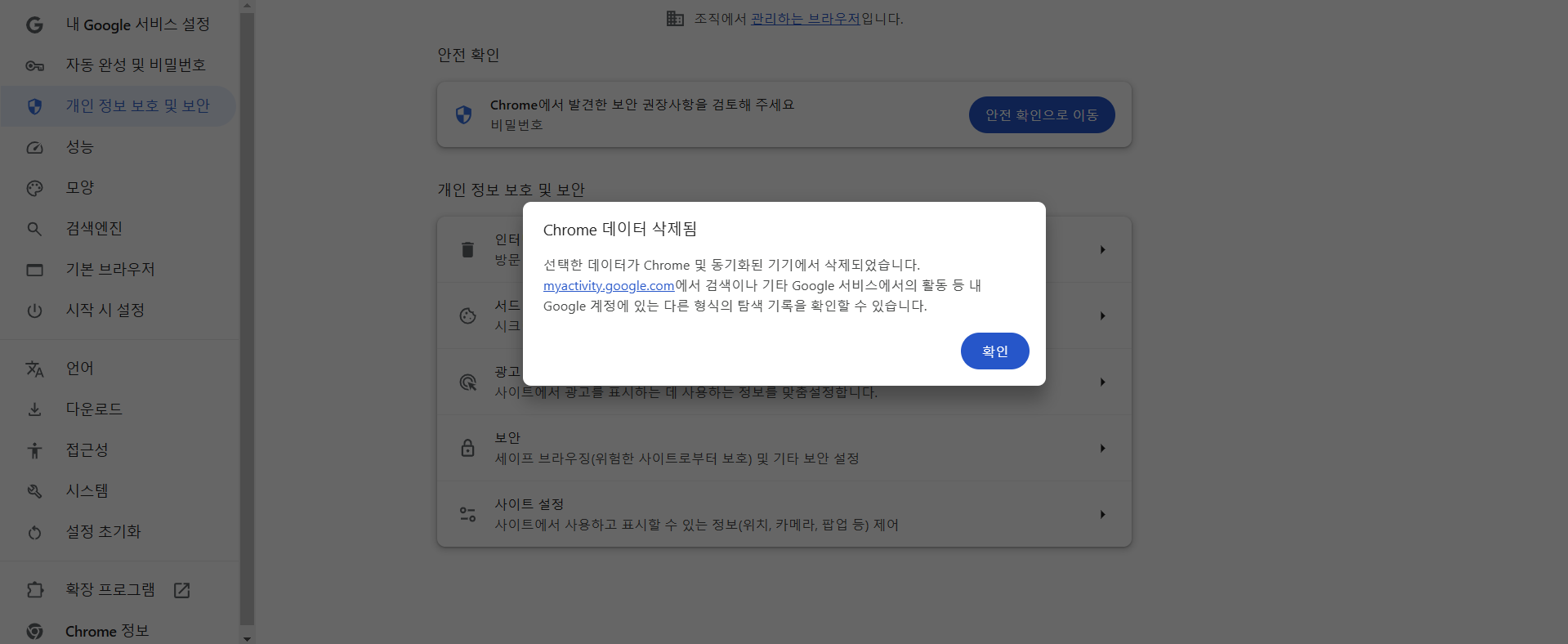Click the browser window icon for 기본 브라우저
The image size is (1568, 644).
(34, 270)
